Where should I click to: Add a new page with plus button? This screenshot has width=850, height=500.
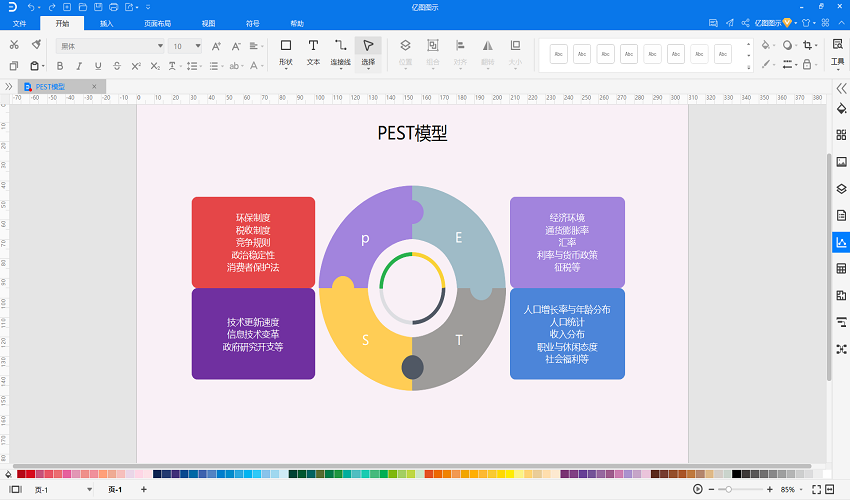coord(143,489)
